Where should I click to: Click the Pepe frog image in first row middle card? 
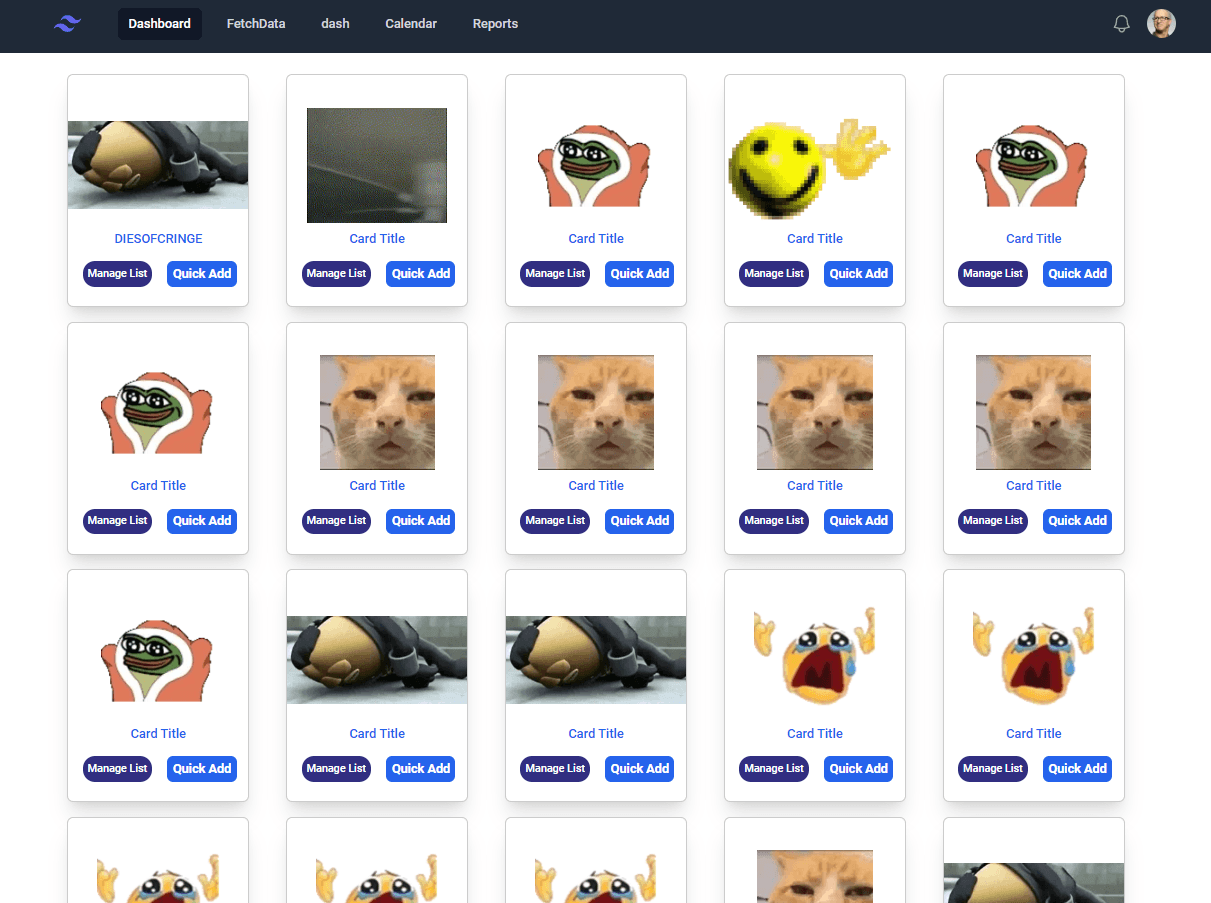[x=594, y=166]
